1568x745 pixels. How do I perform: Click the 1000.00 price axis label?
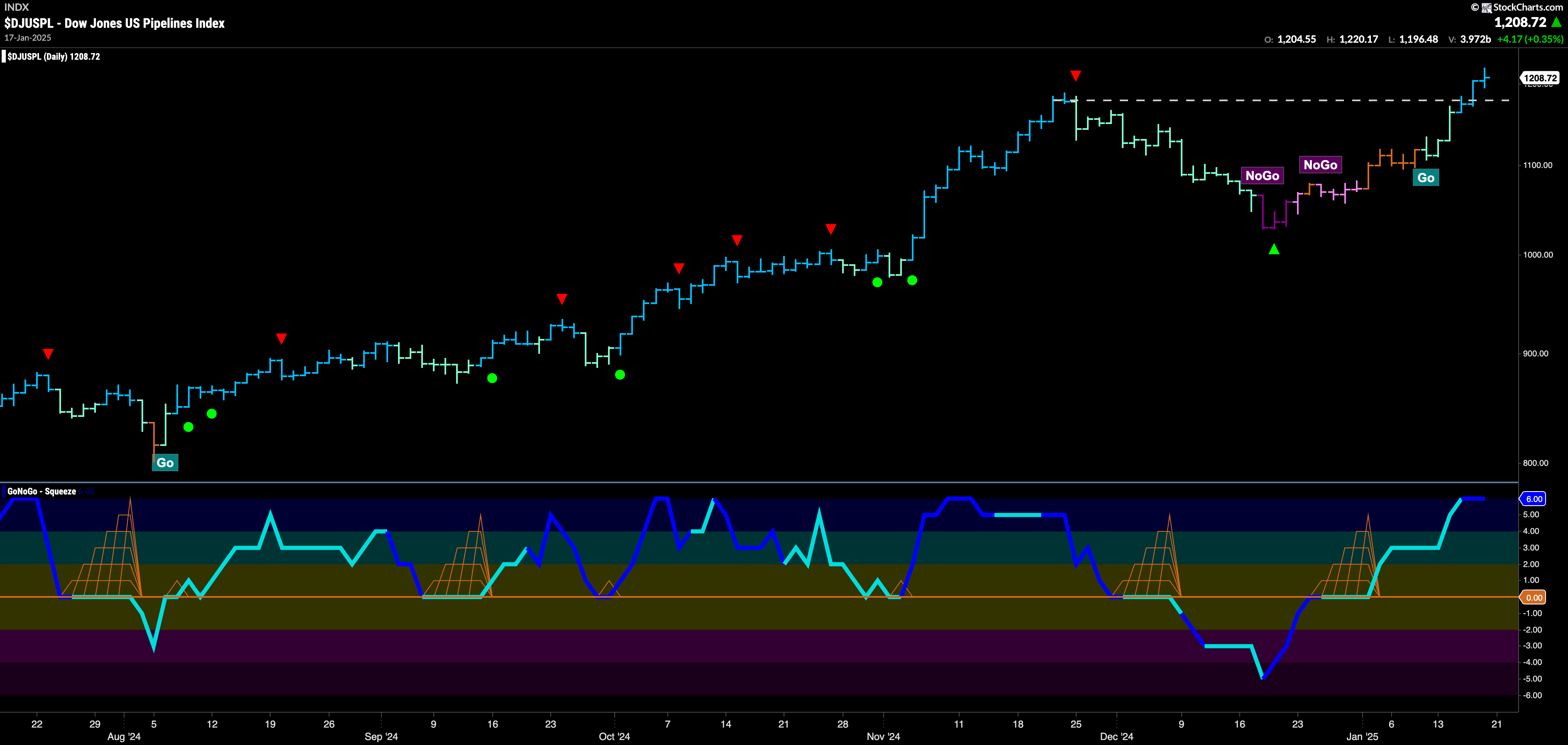[1538, 254]
